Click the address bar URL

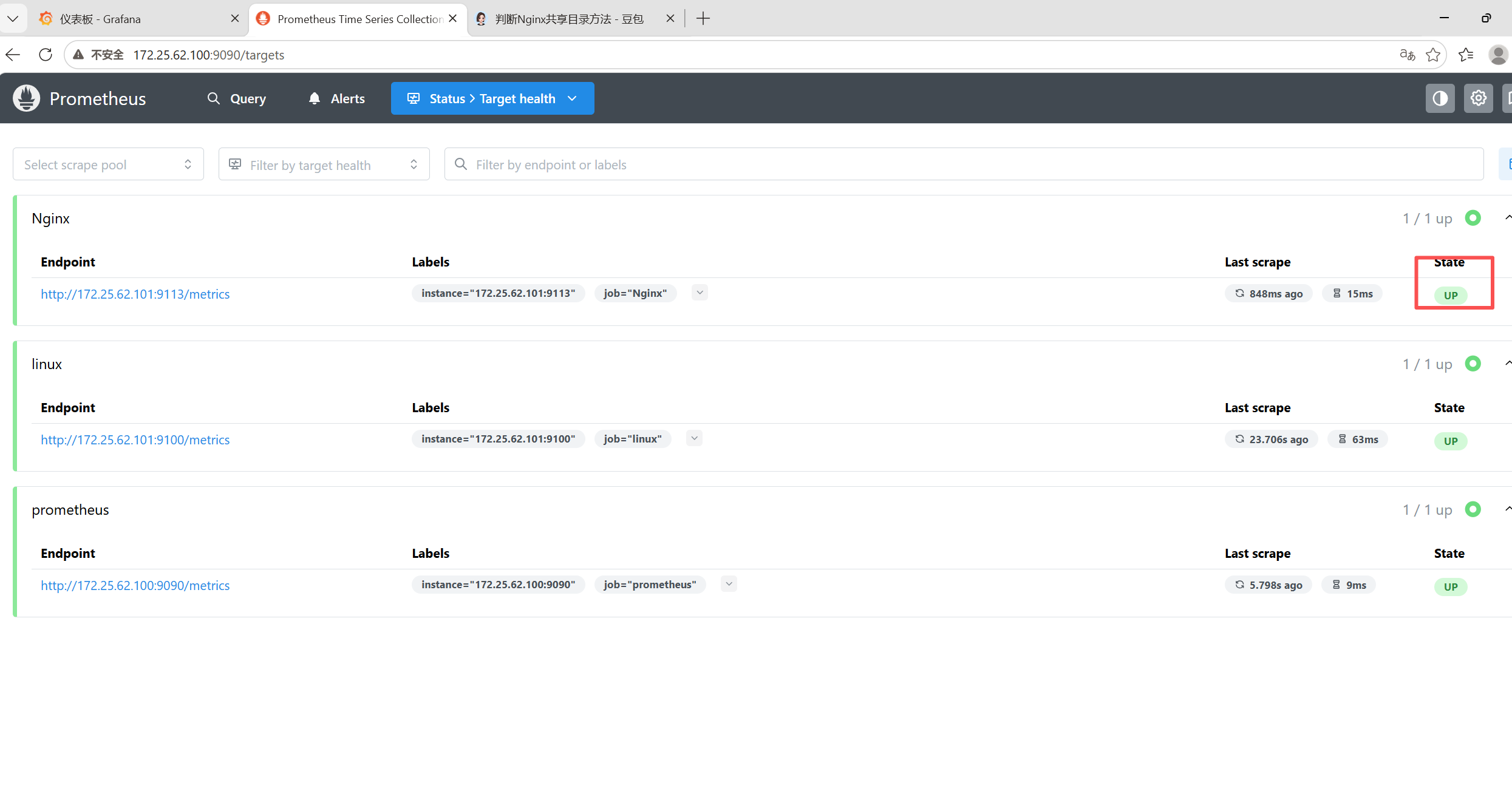[x=209, y=55]
